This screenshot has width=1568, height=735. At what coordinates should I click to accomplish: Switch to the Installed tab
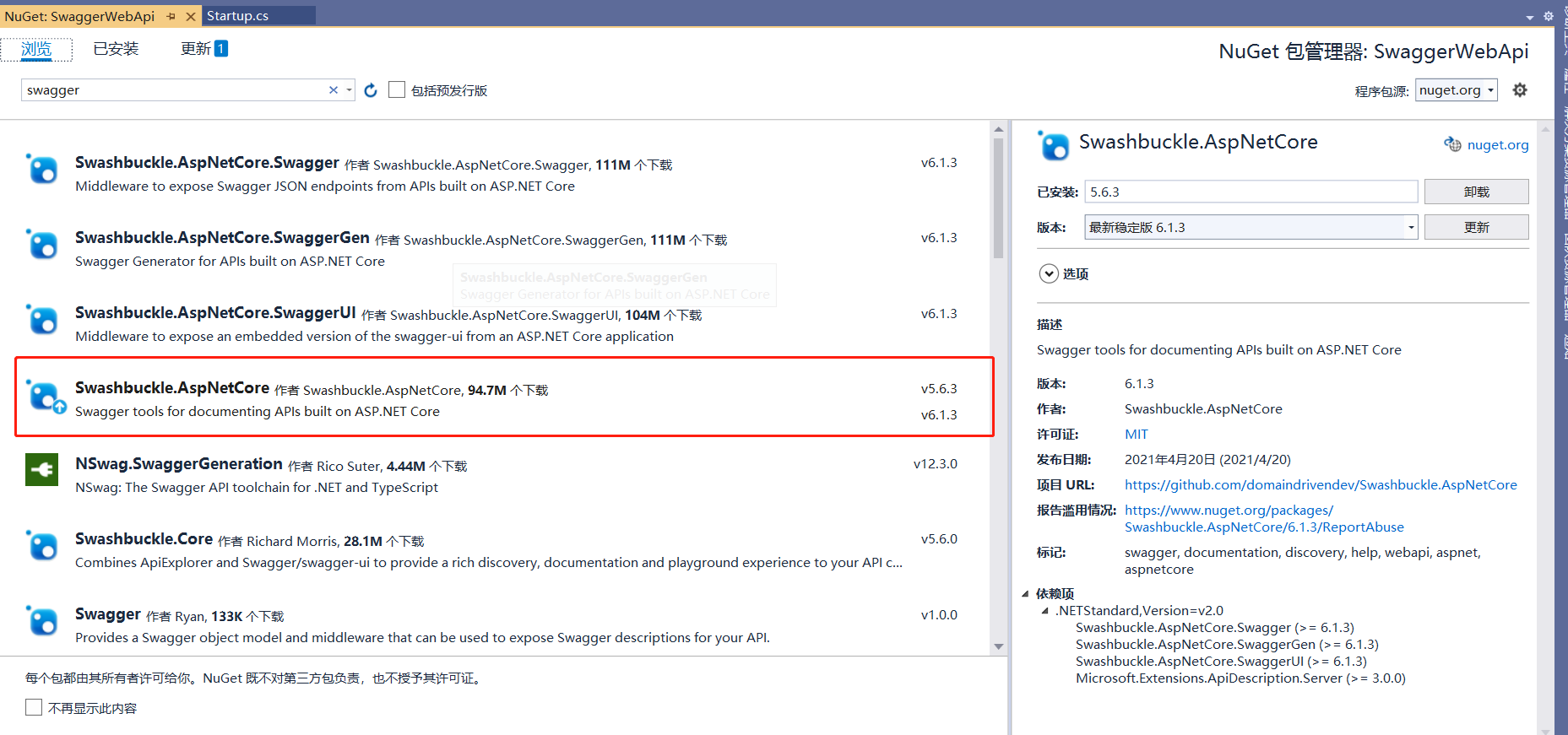(x=116, y=49)
